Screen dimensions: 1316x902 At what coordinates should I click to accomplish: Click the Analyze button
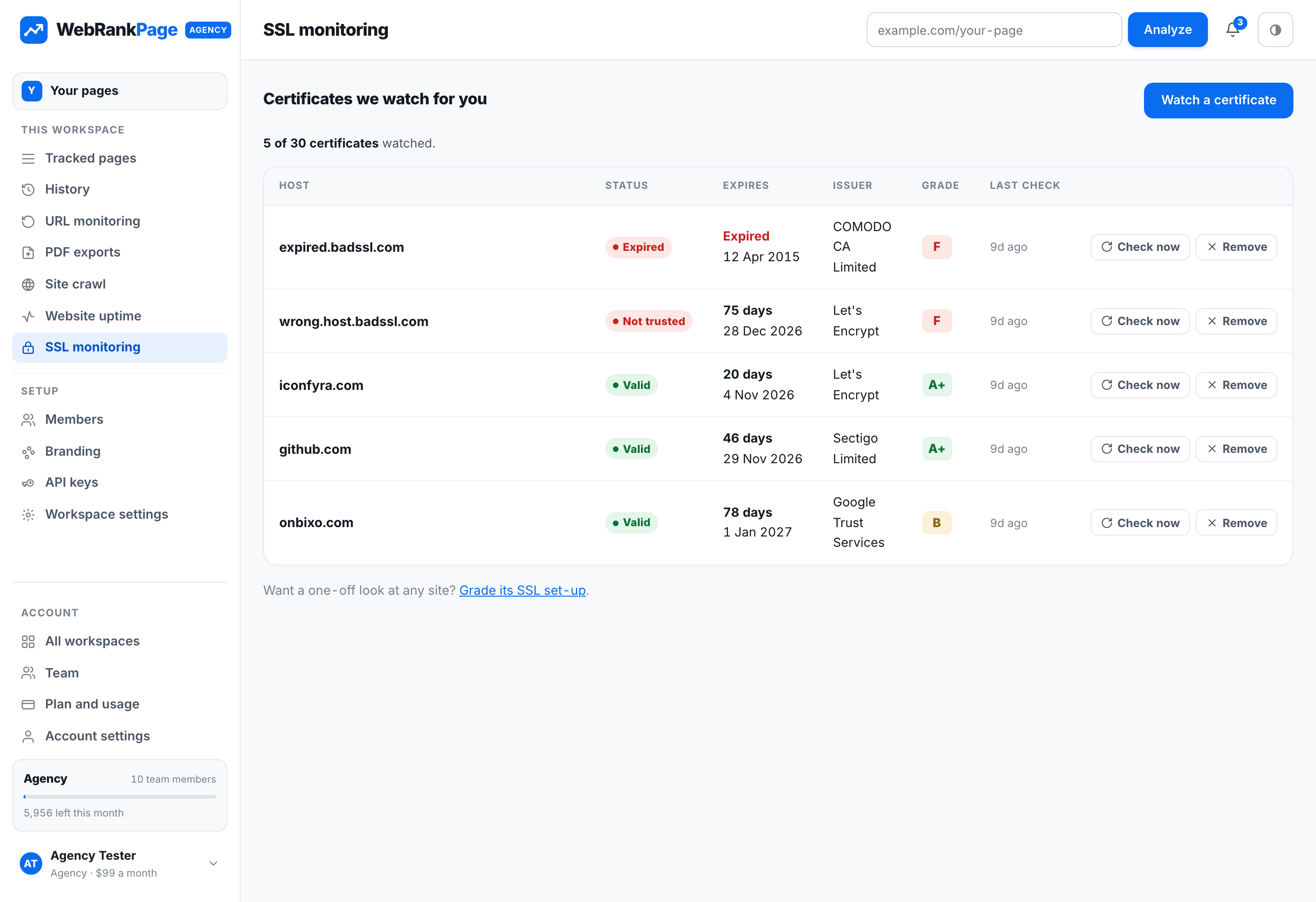(1167, 30)
